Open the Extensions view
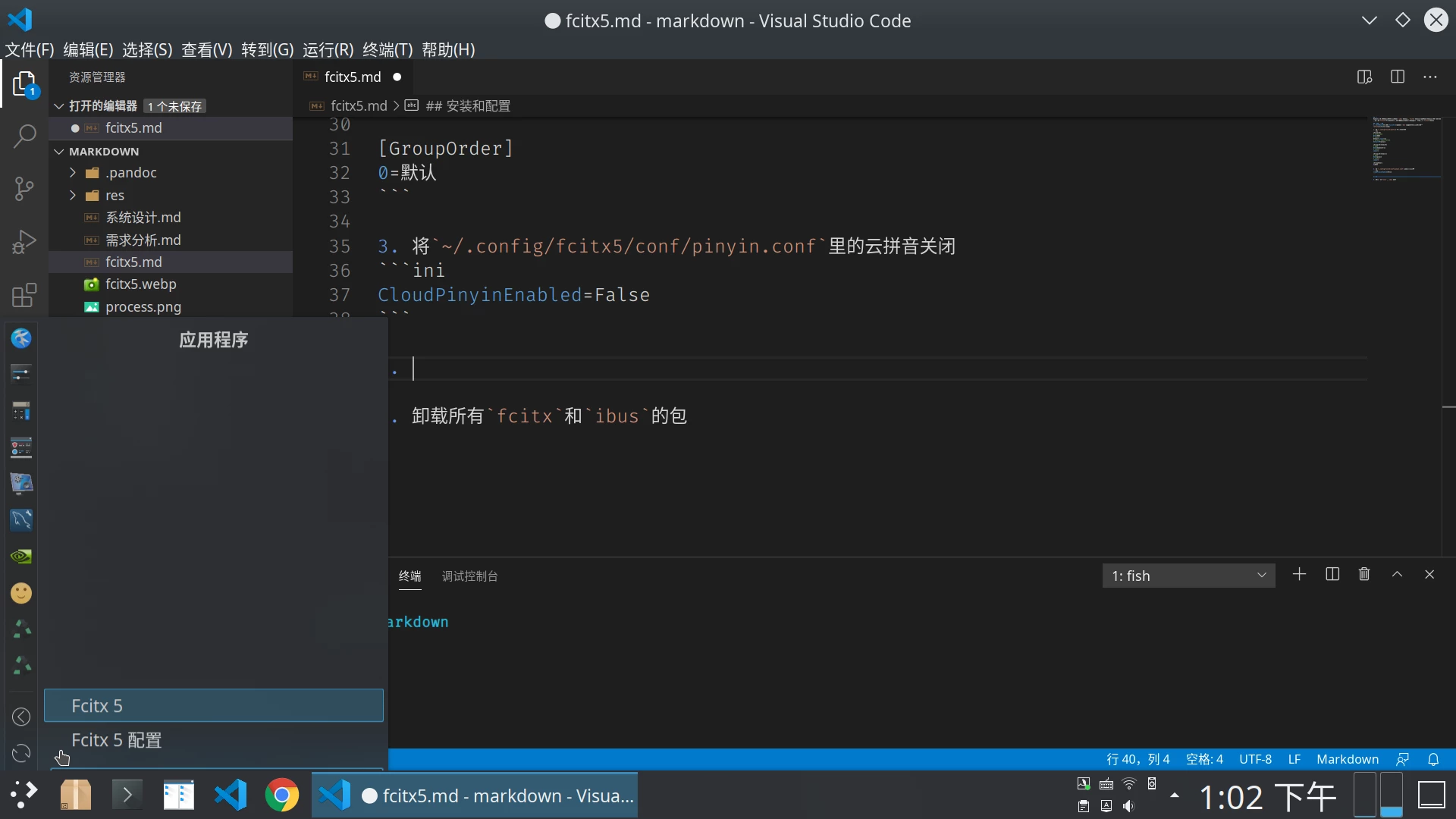1456x819 pixels. (24, 295)
